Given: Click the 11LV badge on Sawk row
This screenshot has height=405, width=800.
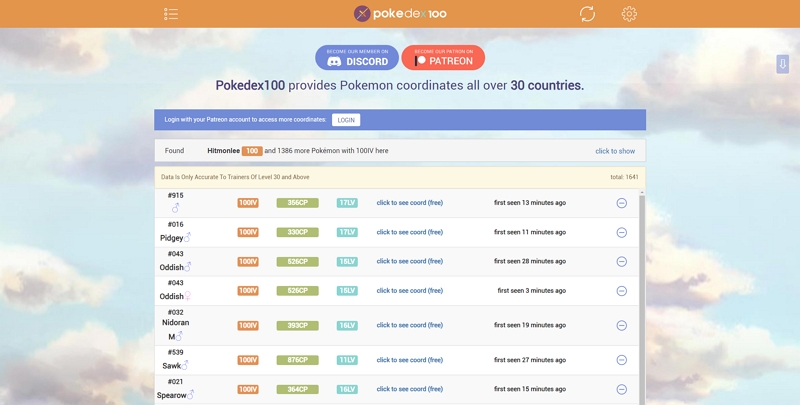Looking at the screenshot, I should 347,360.
